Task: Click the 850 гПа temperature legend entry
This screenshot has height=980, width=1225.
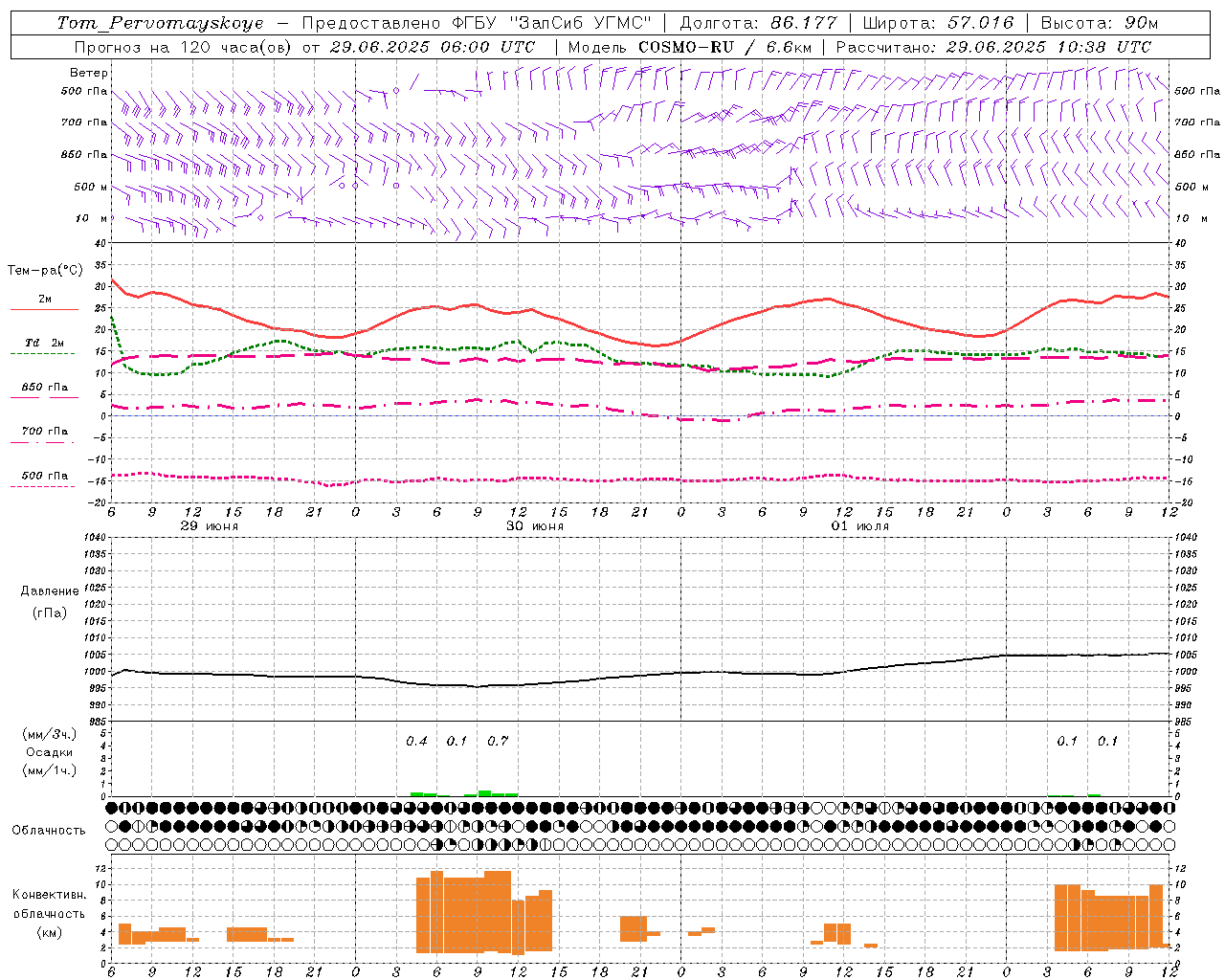Action: pyautogui.click(x=45, y=388)
